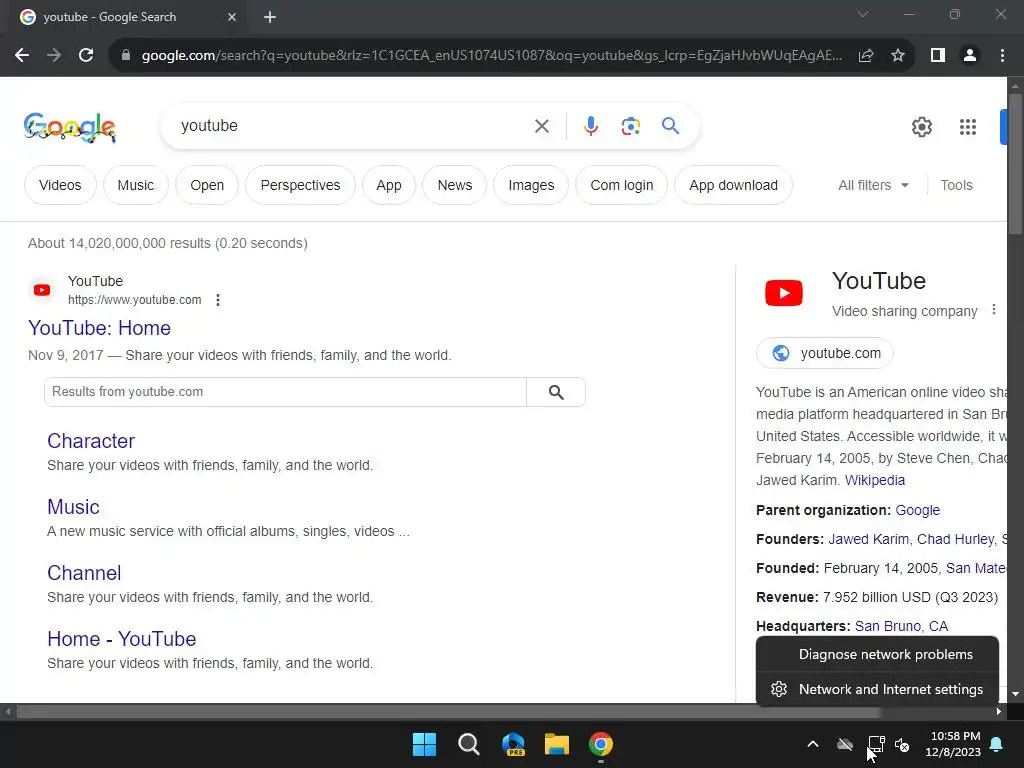The image size is (1024, 768).
Task: Start voice search with the microphone
Action: tap(591, 125)
